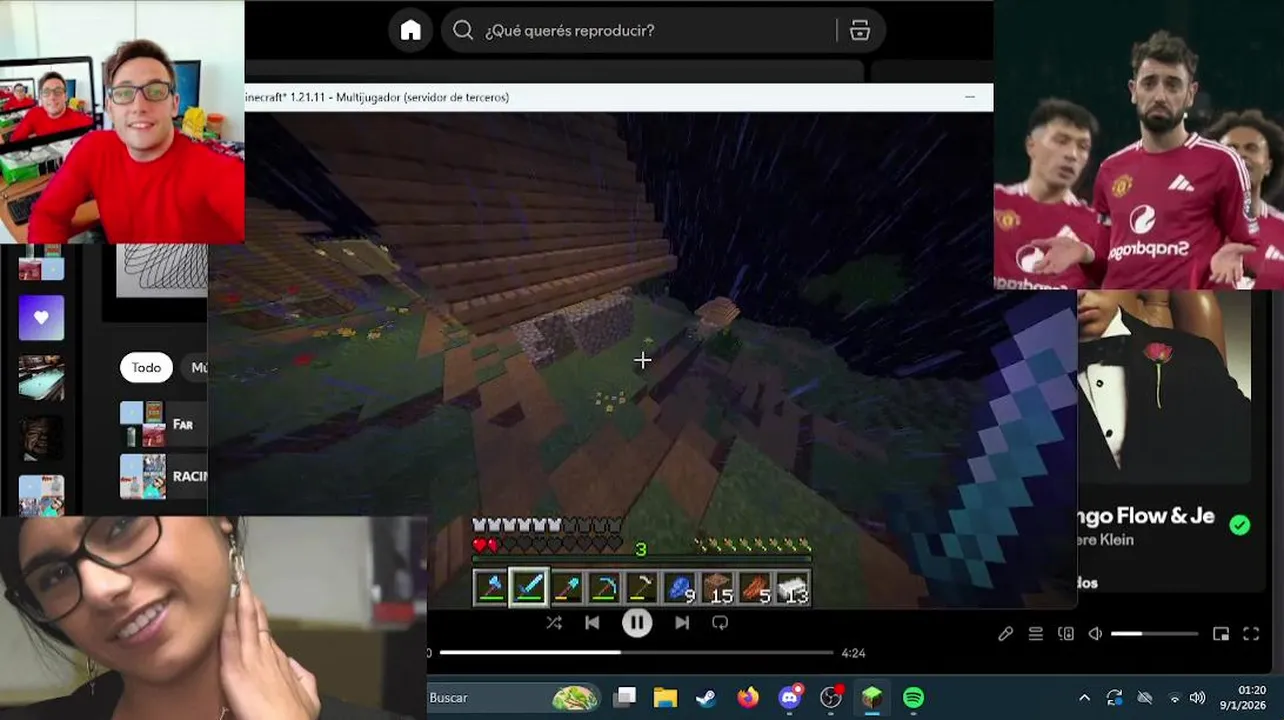Image resolution: width=1284 pixels, height=720 pixels.
Task: Open Task View on the taskbar
Action: (625, 697)
